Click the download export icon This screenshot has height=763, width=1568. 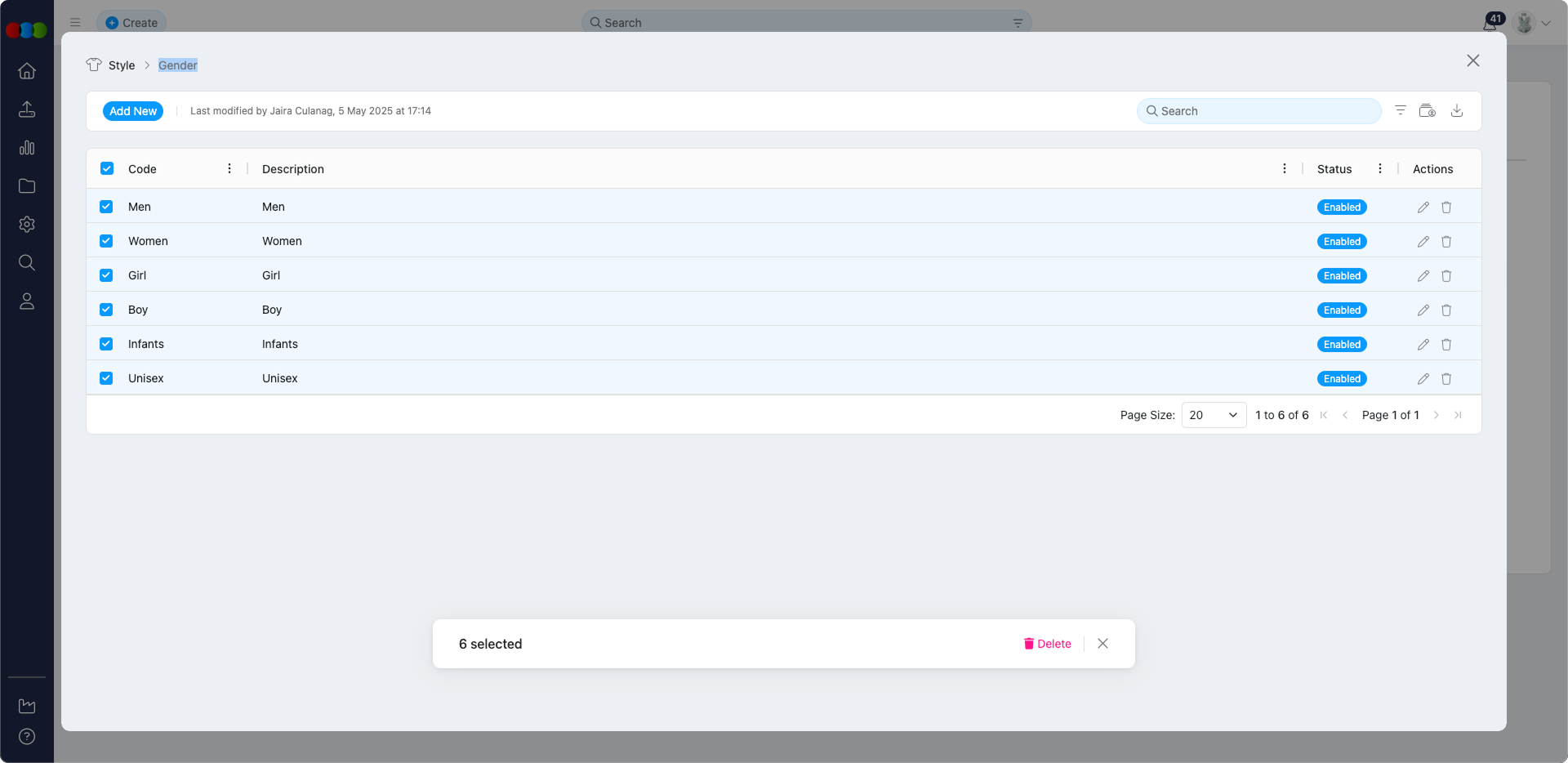point(1456,111)
